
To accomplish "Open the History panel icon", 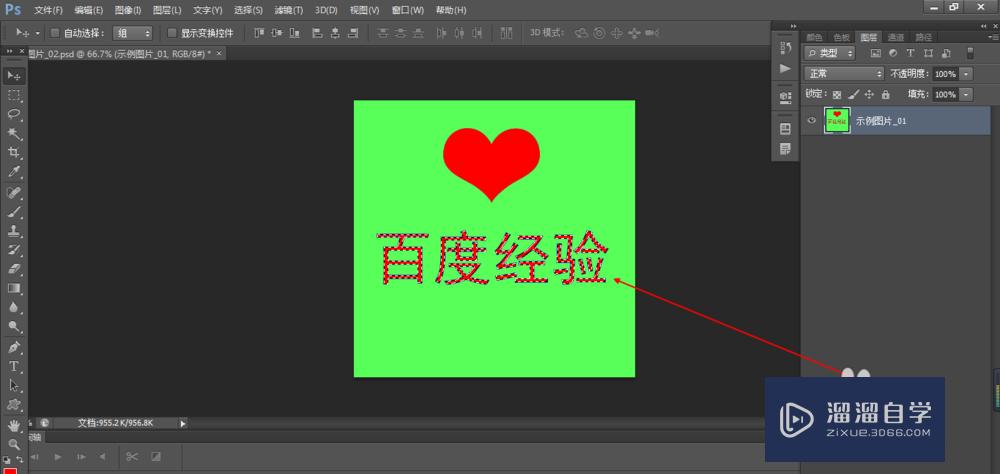I will 786,48.
